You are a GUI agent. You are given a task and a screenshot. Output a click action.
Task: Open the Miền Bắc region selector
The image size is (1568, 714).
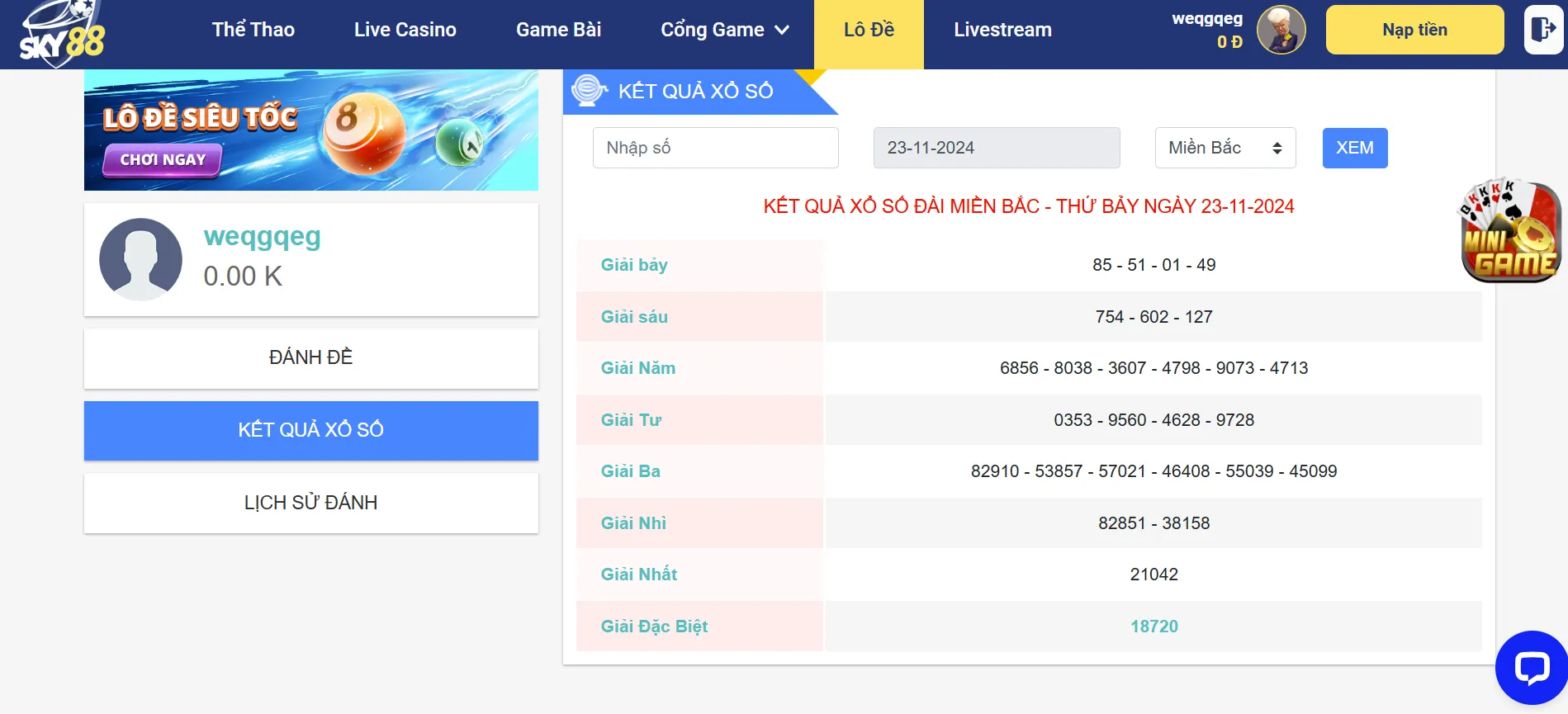pos(1225,148)
